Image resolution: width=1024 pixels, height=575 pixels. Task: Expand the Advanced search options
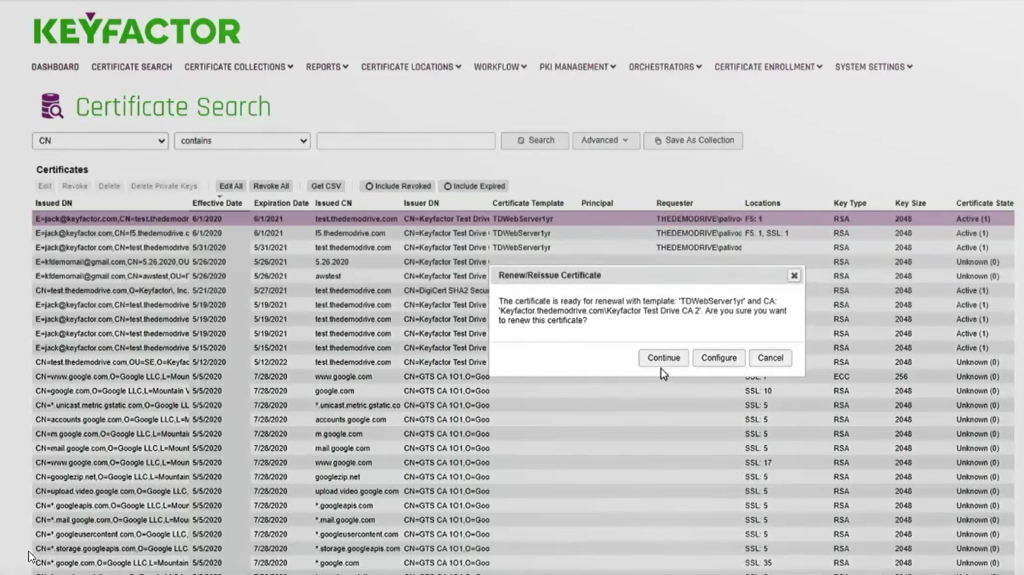(x=605, y=141)
